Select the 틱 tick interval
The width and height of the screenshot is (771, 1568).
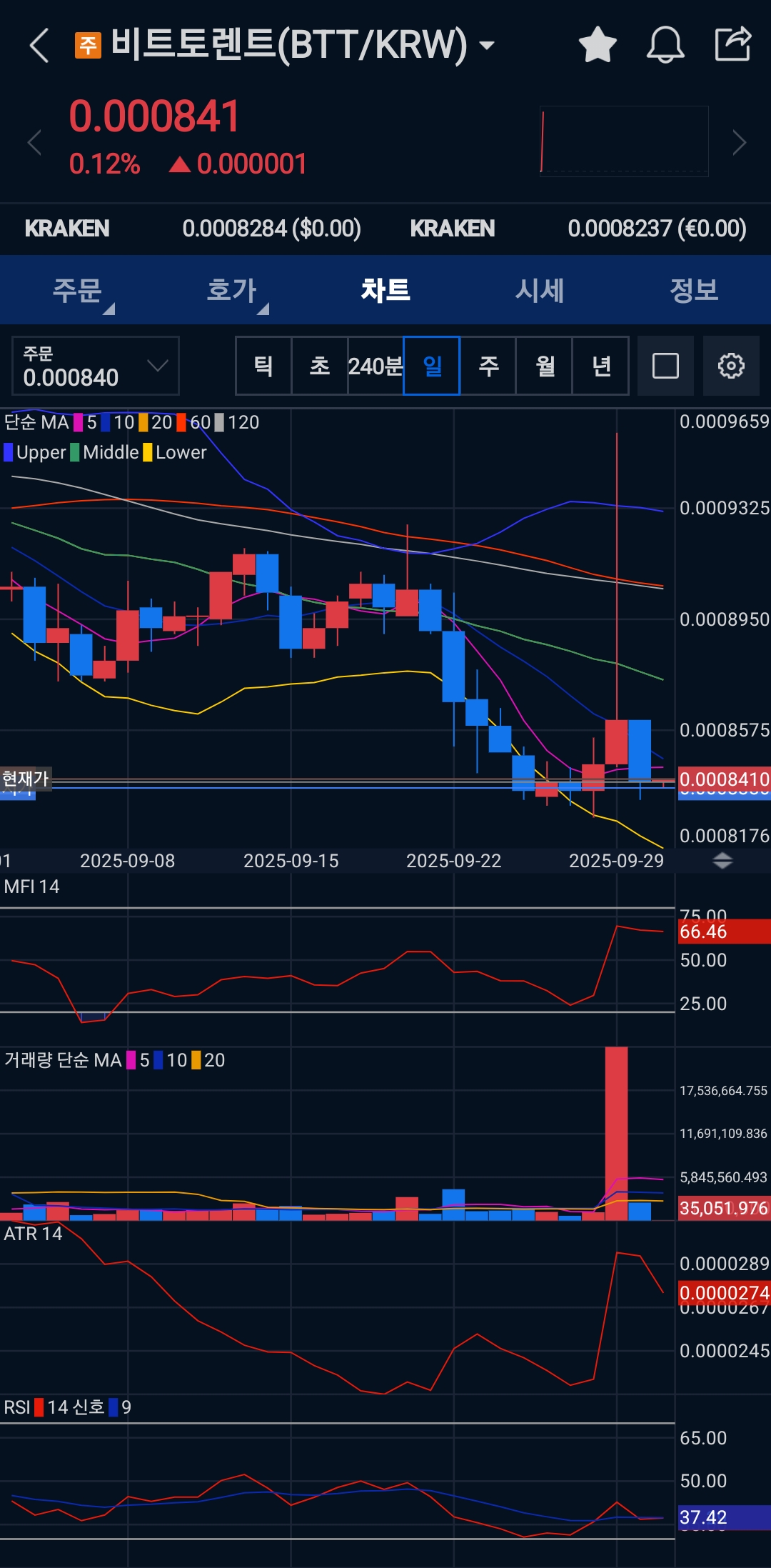[263, 366]
